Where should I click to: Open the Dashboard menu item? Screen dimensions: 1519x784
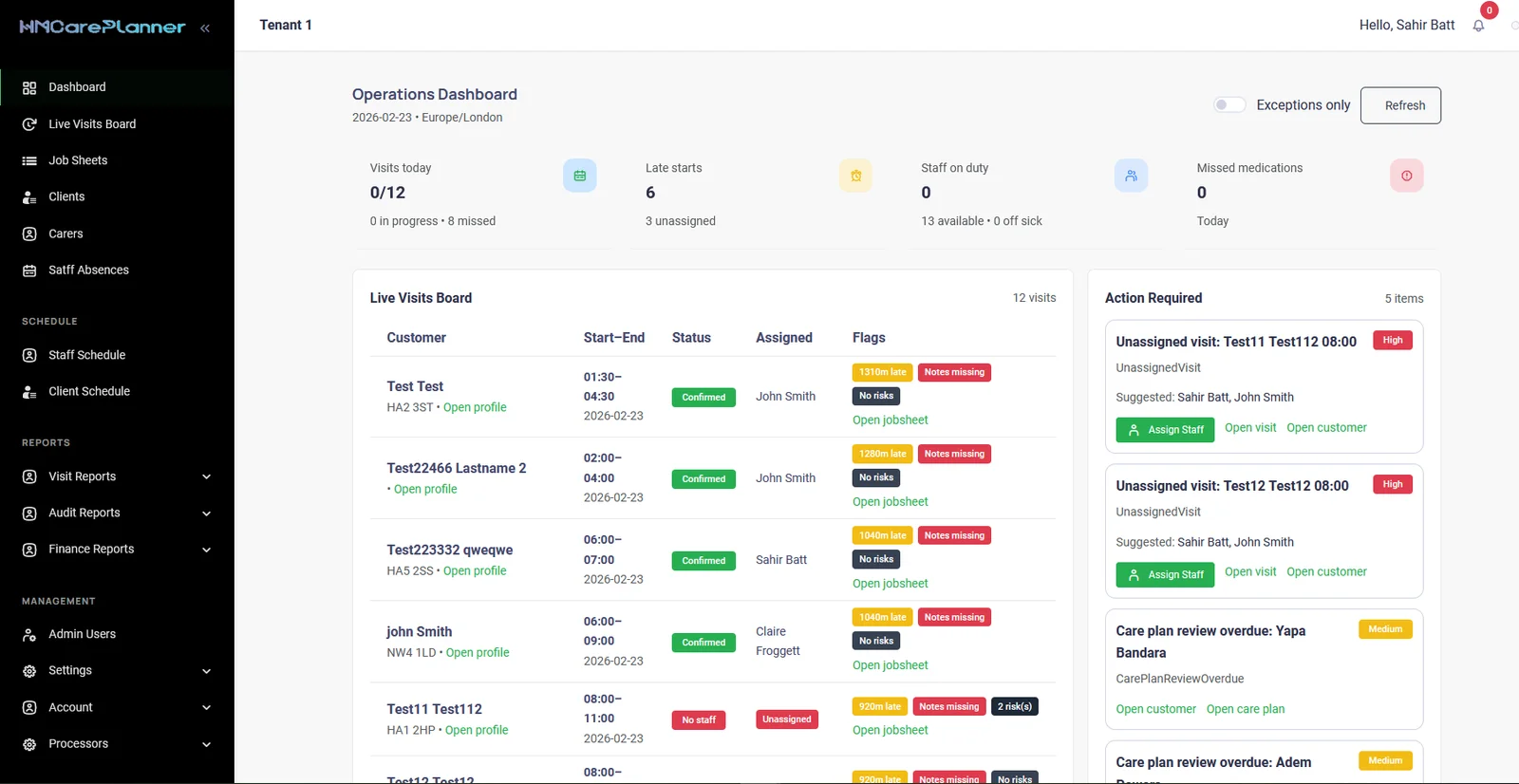(x=117, y=87)
